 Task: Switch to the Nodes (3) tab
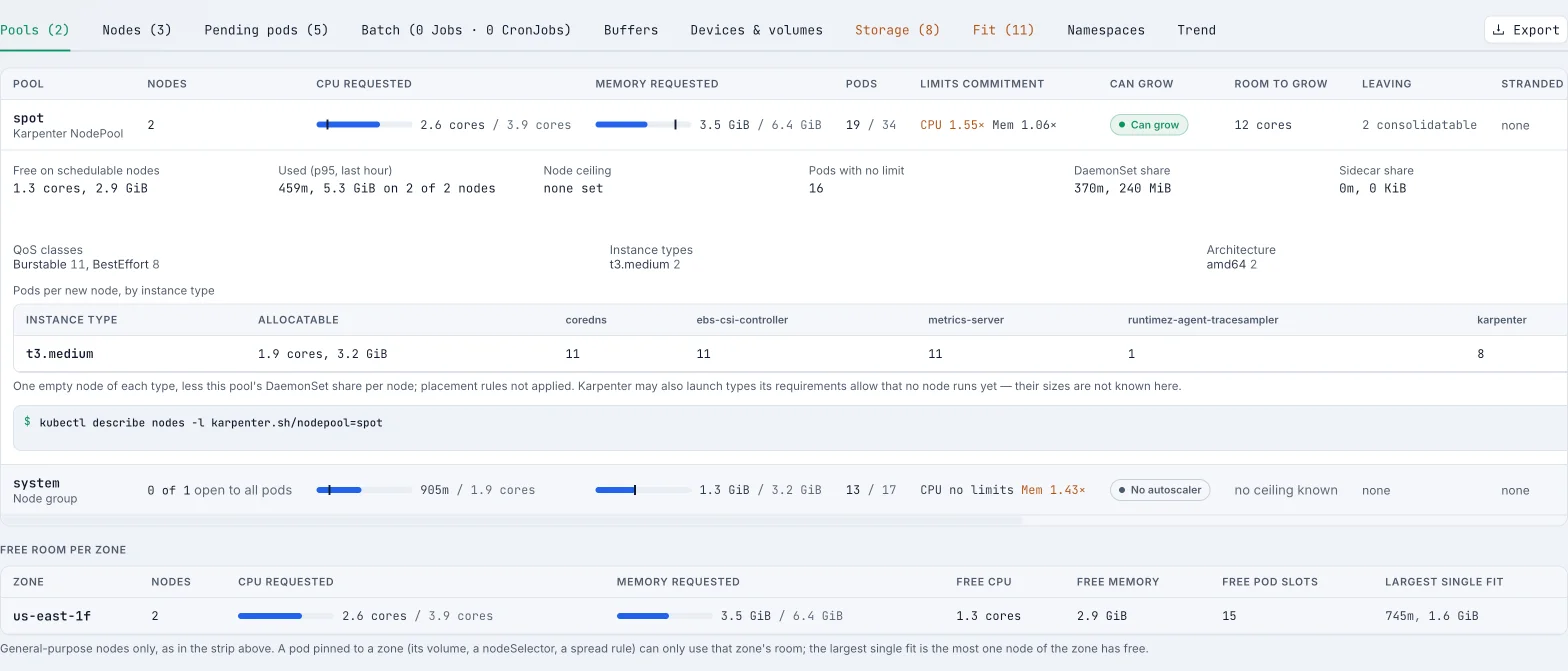coord(137,30)
